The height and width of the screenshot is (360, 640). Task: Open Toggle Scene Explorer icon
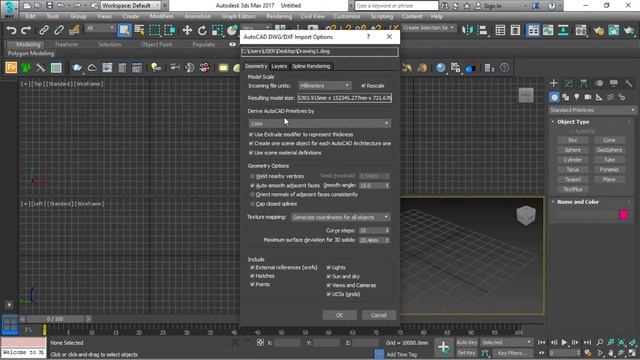click(500, 30)
